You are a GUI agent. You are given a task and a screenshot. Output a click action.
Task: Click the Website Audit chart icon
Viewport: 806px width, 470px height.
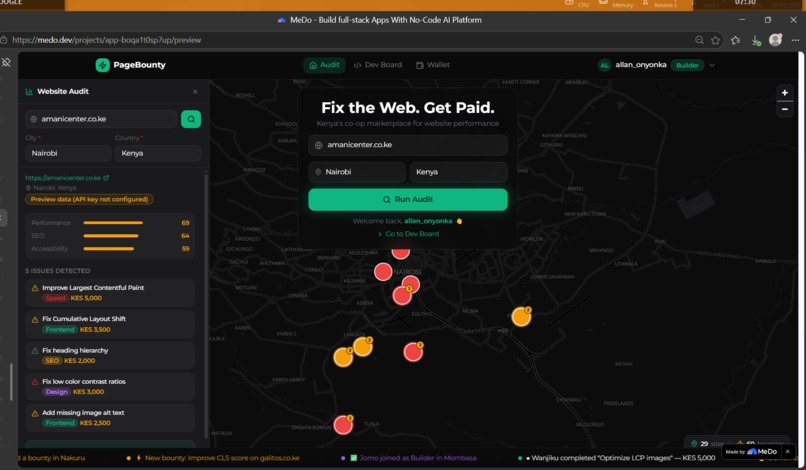click(x=29, y=92)
